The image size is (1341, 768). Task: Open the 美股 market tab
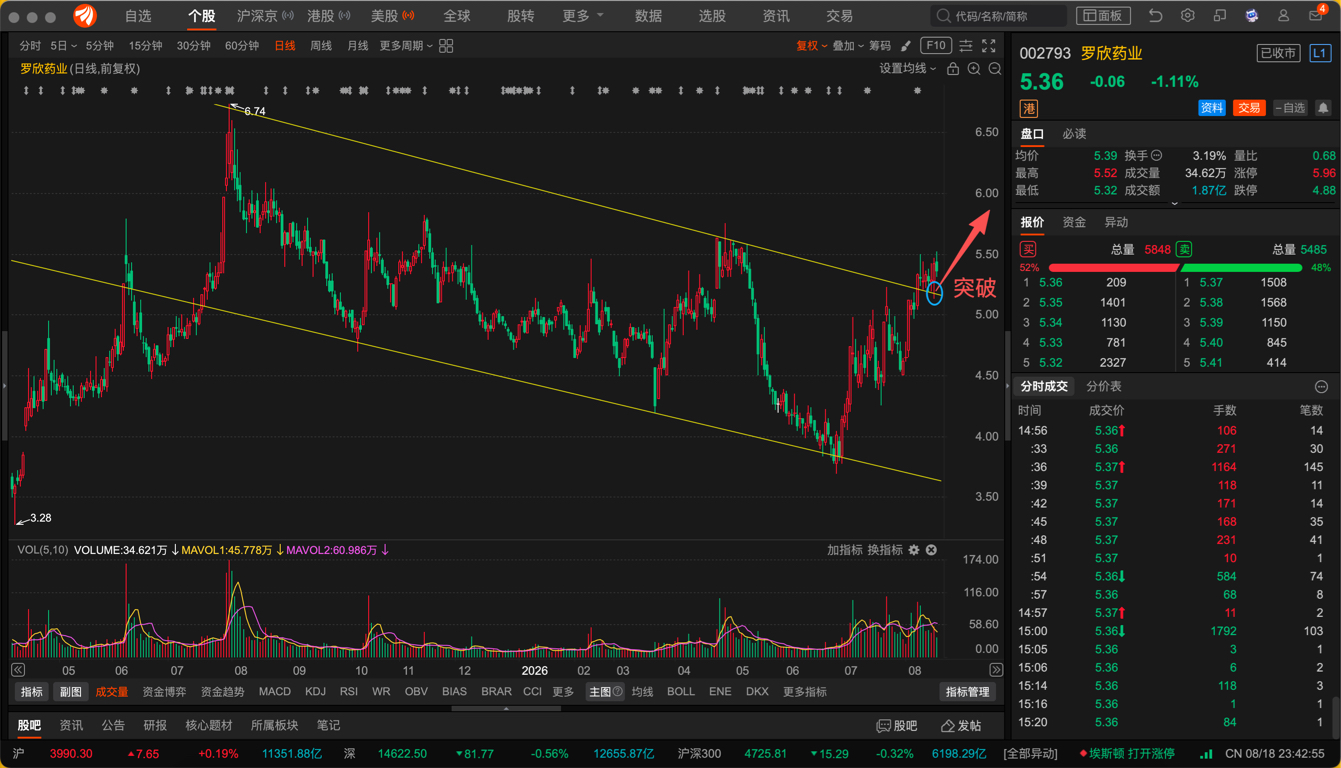(x=392, y=16)
